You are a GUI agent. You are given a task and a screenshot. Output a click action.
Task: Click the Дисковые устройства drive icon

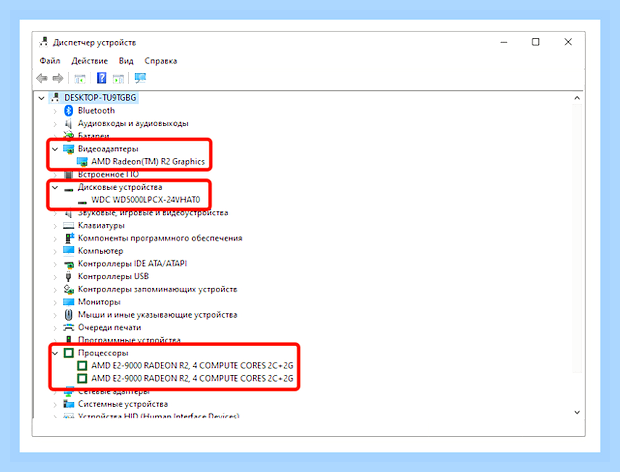[x=68, y=190]
